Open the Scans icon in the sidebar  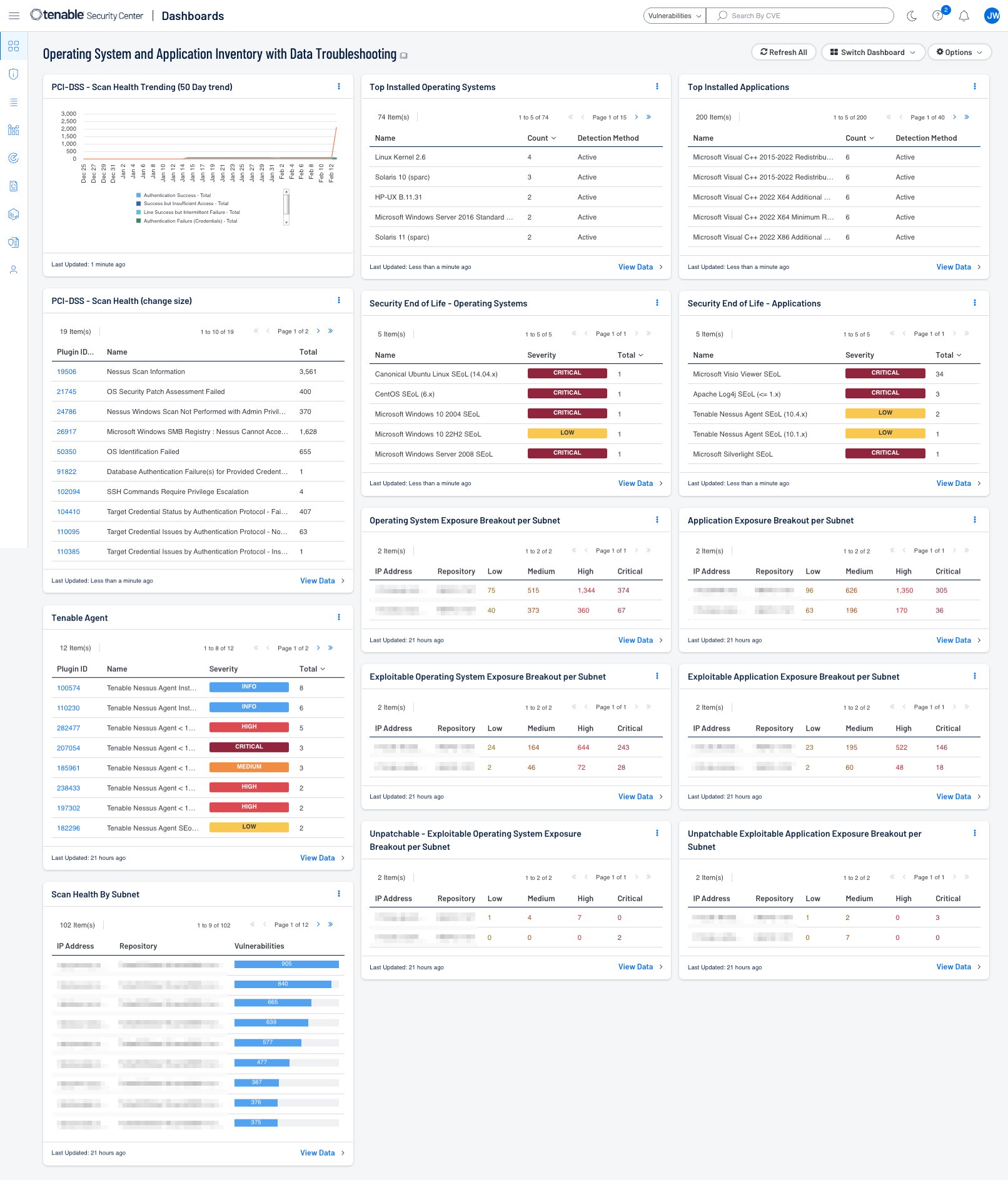(x=14, y=158)
